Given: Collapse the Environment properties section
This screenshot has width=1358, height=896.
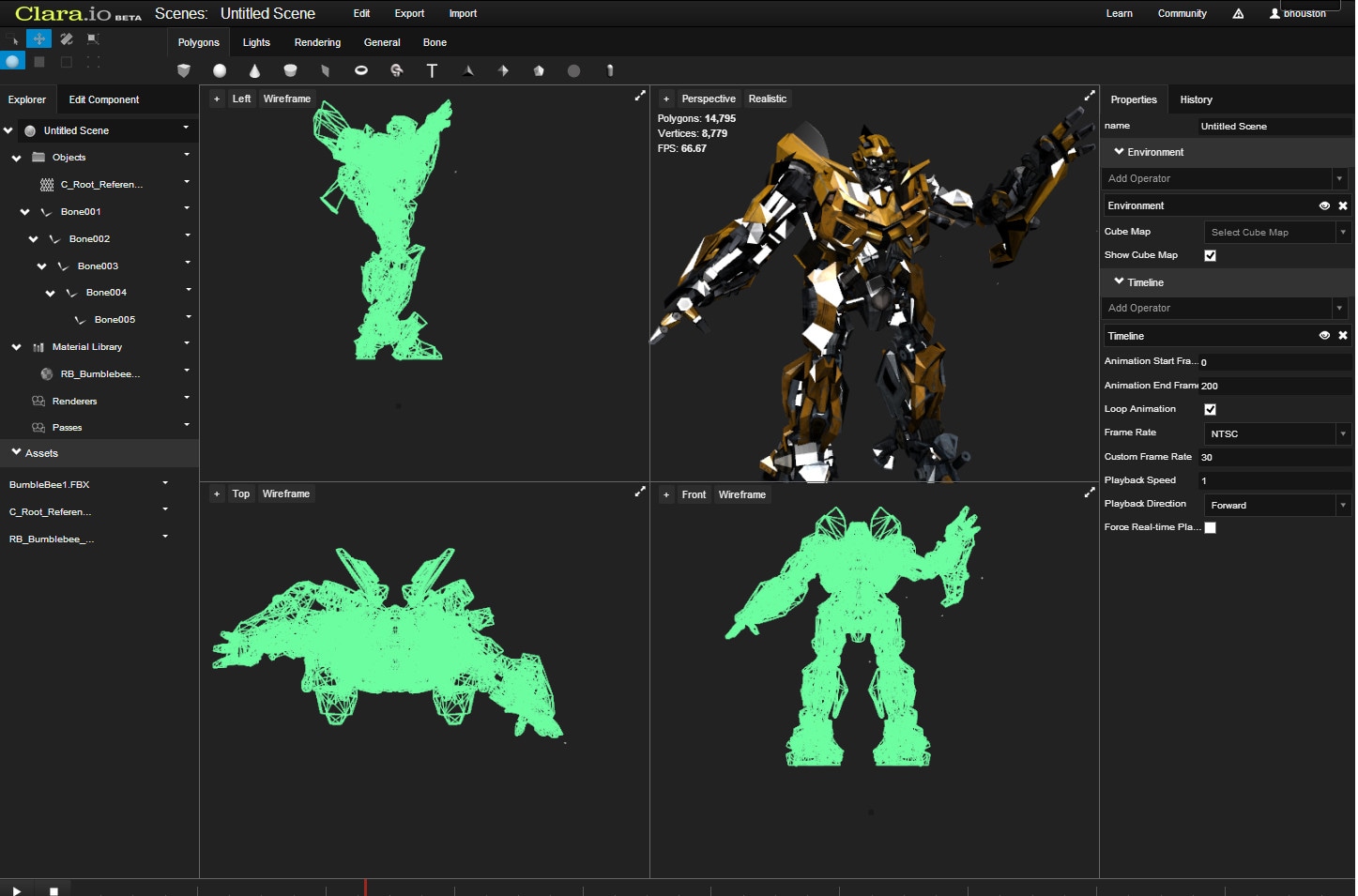Looking at the screenshot, I should coord(1119,151).
